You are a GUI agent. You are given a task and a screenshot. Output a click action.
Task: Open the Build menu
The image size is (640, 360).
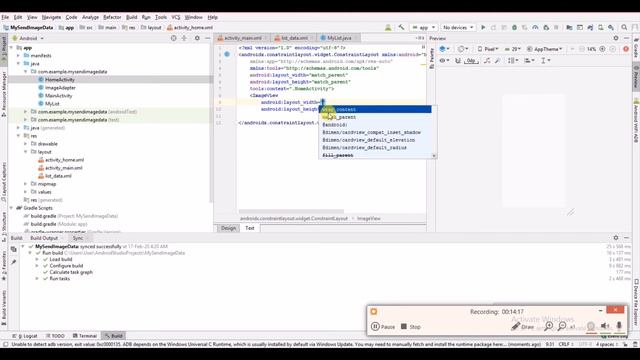pos(131,17)
